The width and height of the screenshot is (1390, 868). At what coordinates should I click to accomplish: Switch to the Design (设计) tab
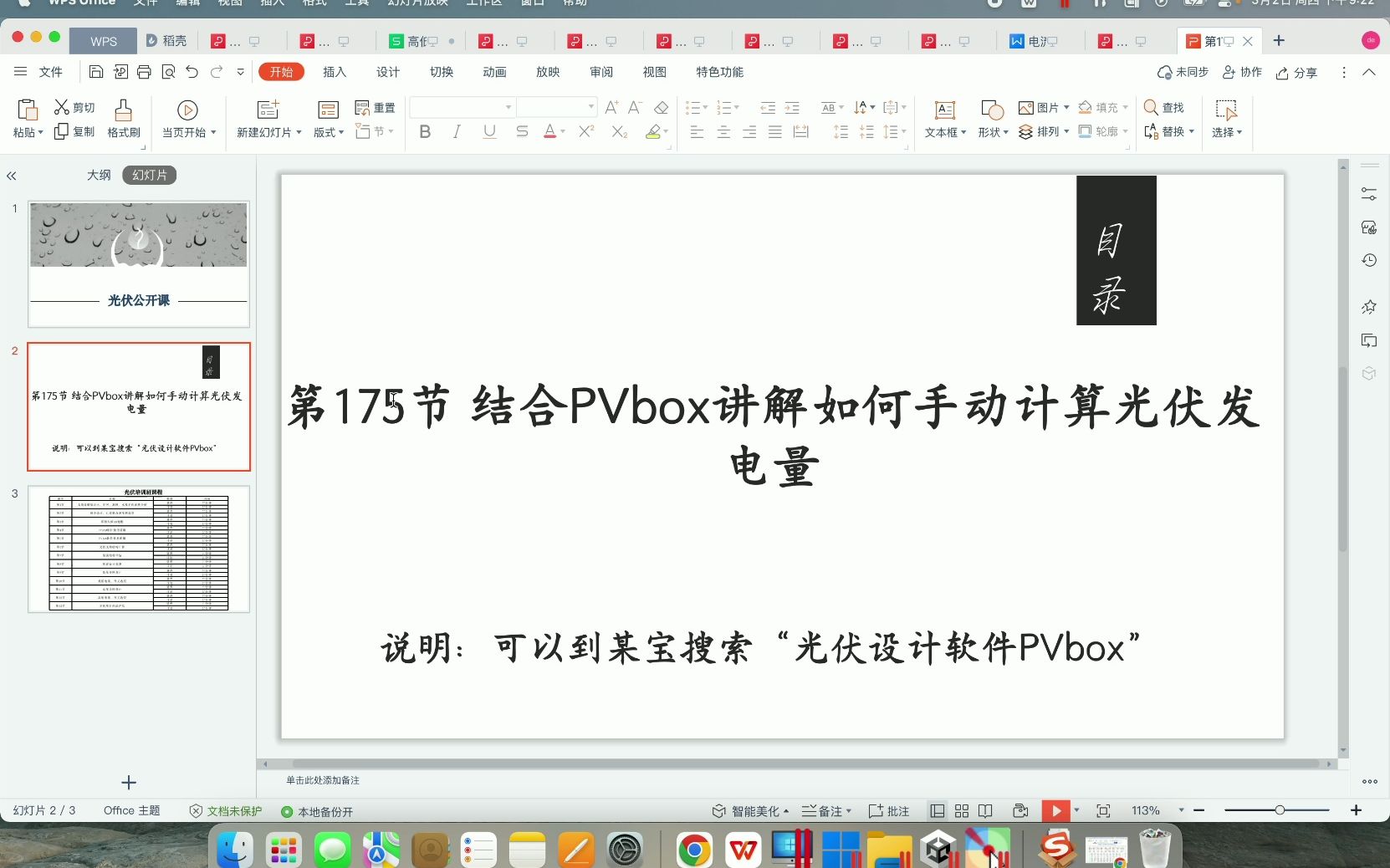[x=388, y=72]
